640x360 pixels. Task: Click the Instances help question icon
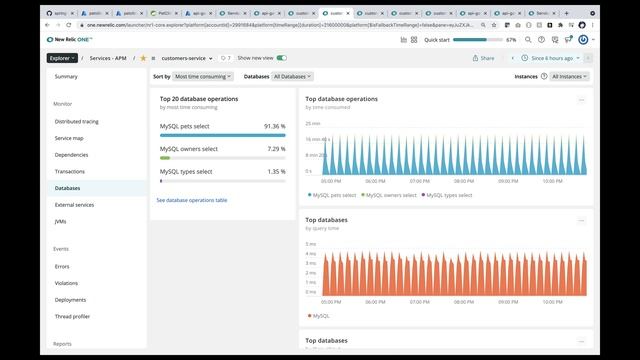[x=544, y=76]
